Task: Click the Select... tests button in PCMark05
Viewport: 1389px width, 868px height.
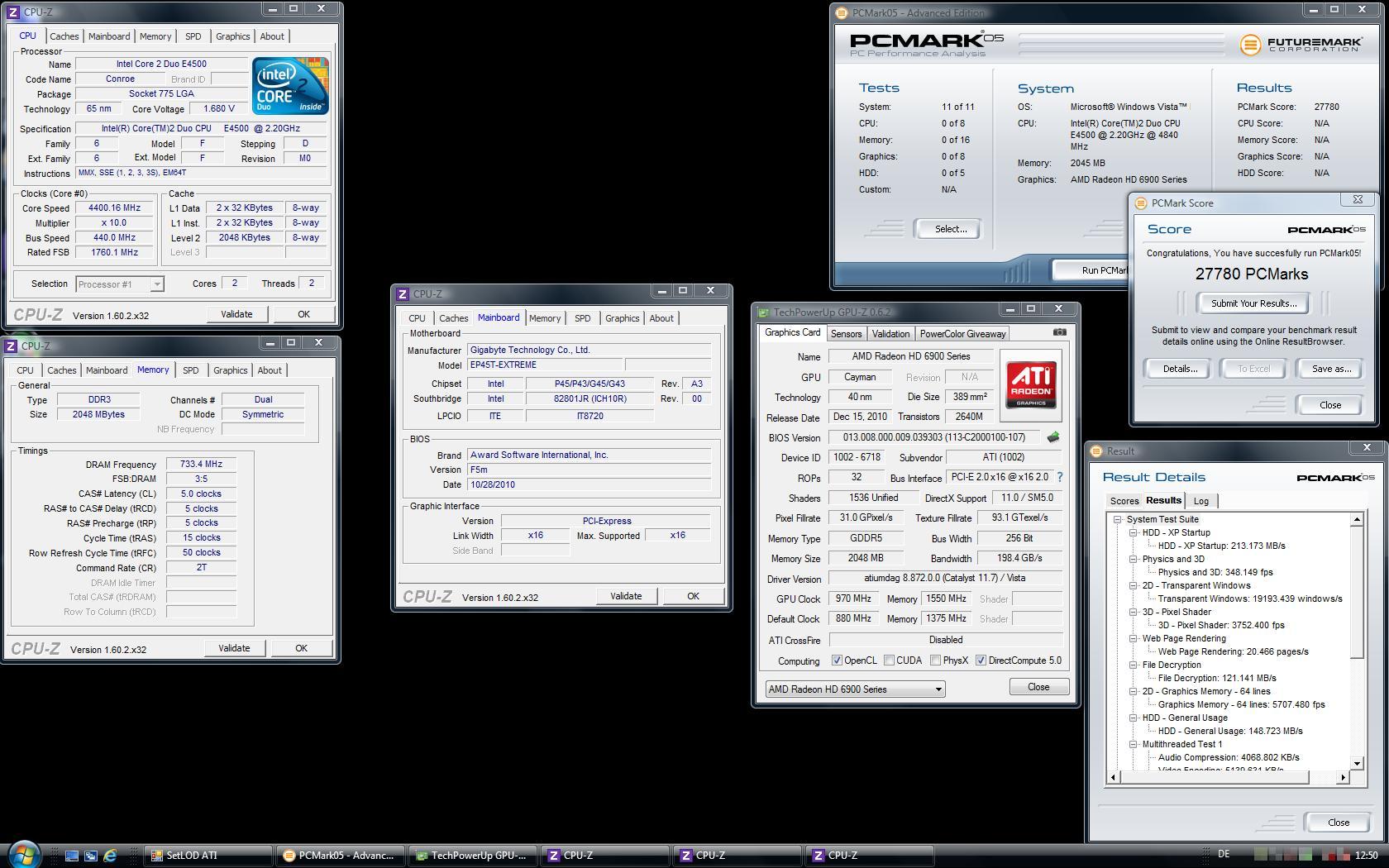Action: (x=950, y=229)
